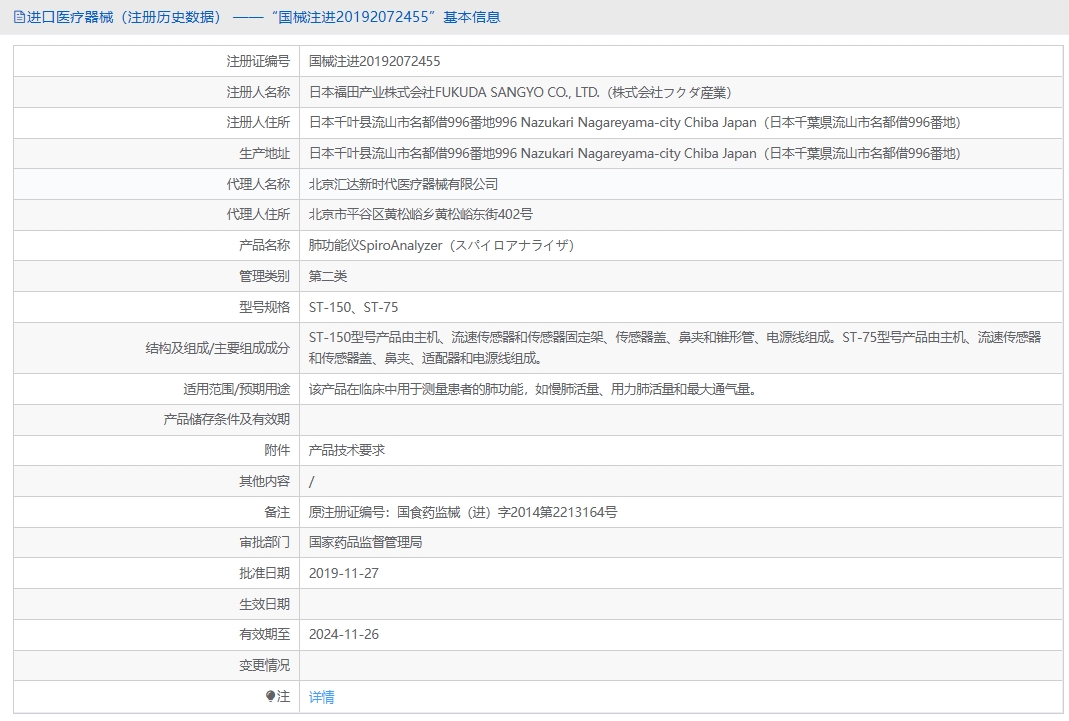Click agent address 北京市平谷区黄松峪乡
Viewport: 1069px width, 721px height.
pos(421,214)
